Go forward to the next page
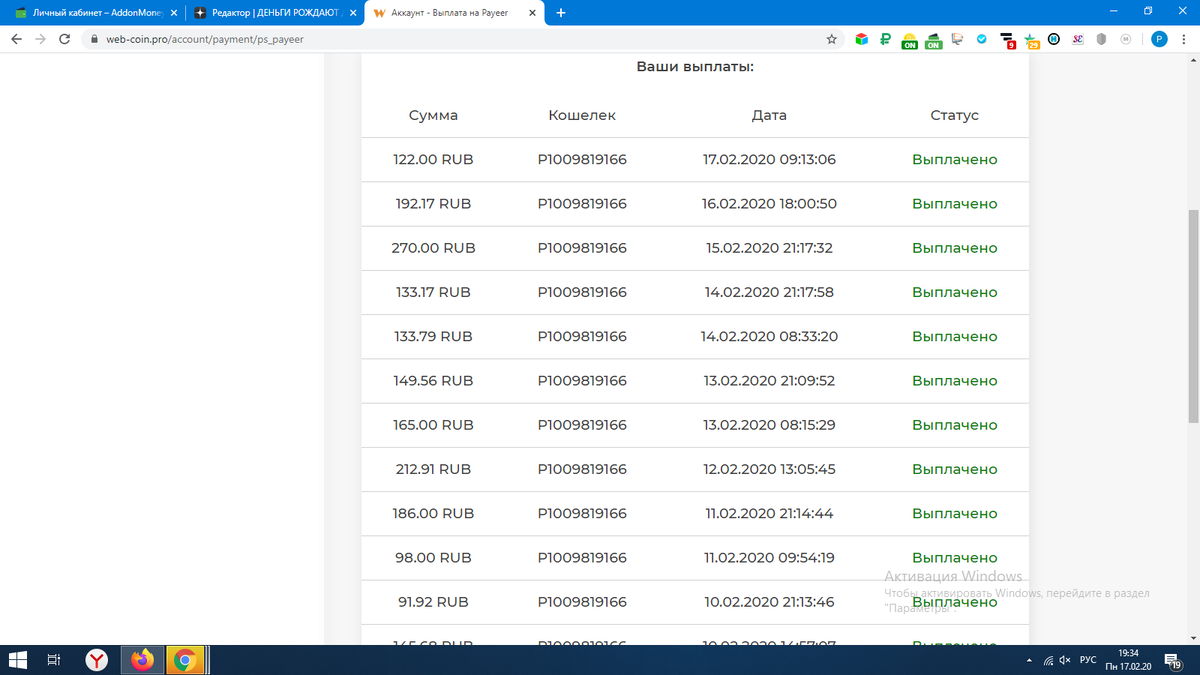Screen dimensions: 1200x675 point(41,39)
